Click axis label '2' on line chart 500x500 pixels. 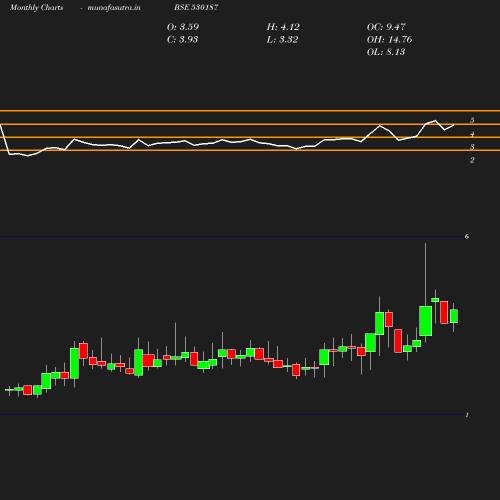coord(472,160)
